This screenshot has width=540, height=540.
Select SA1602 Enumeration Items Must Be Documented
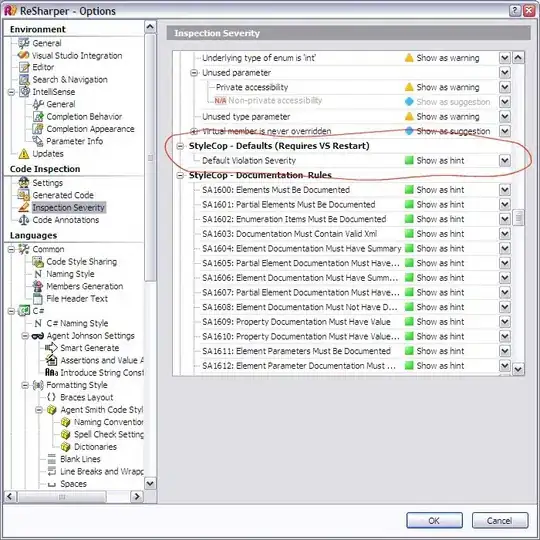[x=294, y=219]
